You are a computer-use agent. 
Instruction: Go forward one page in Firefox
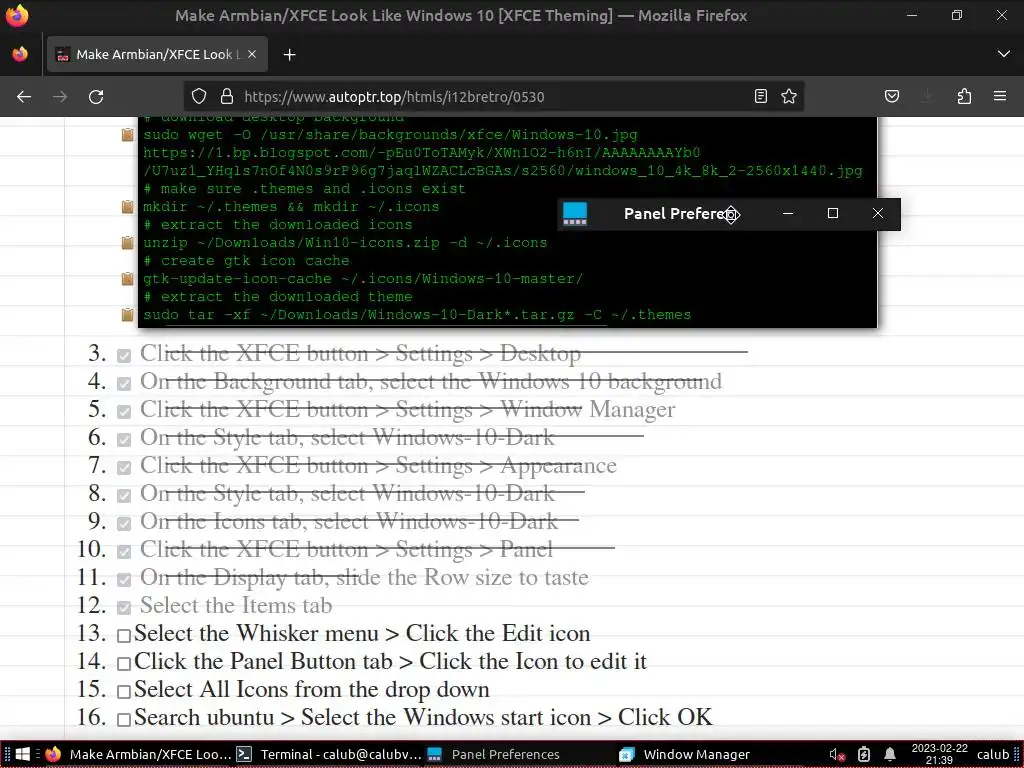coord(60,97)
